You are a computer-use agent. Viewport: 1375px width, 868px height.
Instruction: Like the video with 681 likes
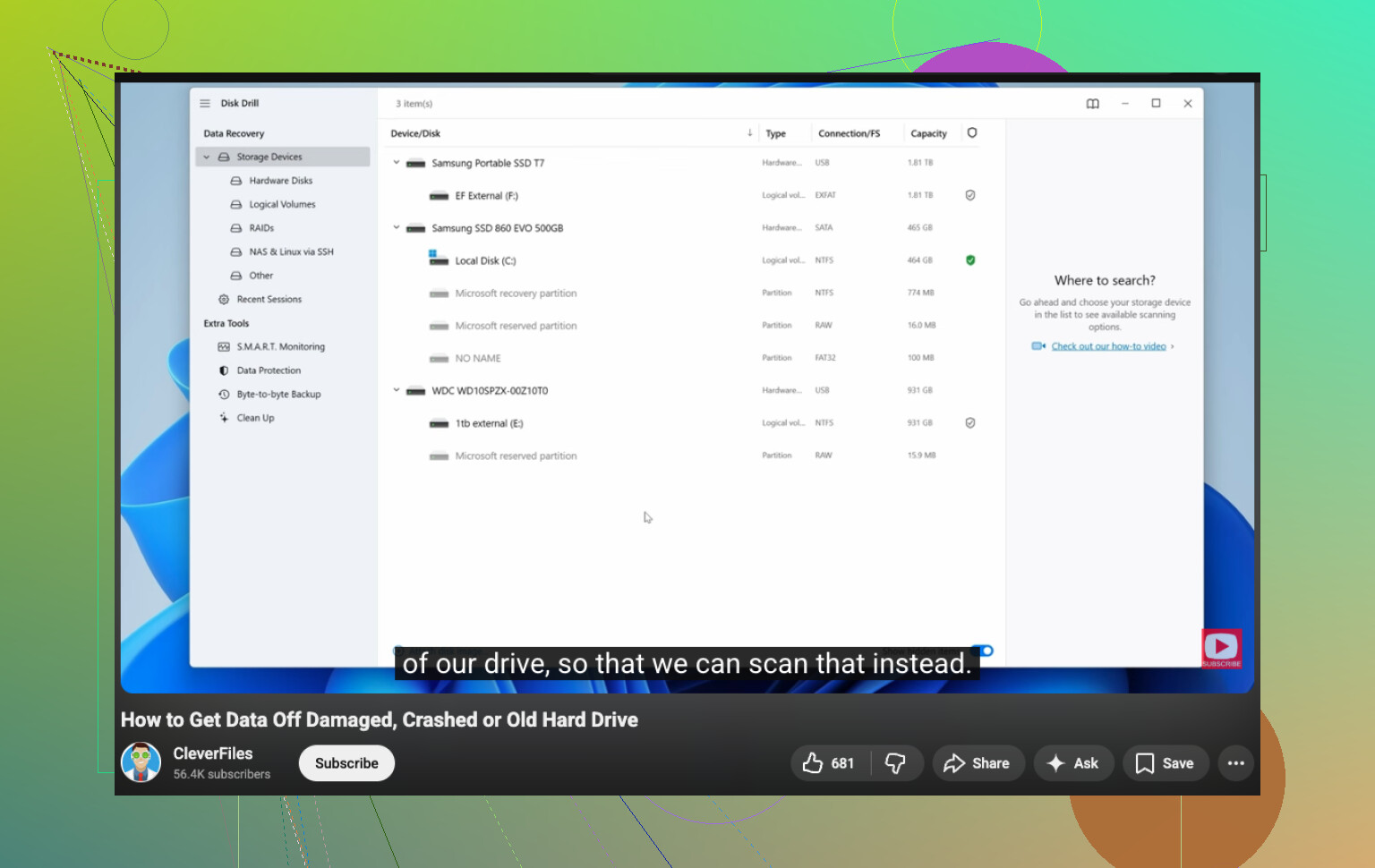point(830,763)
